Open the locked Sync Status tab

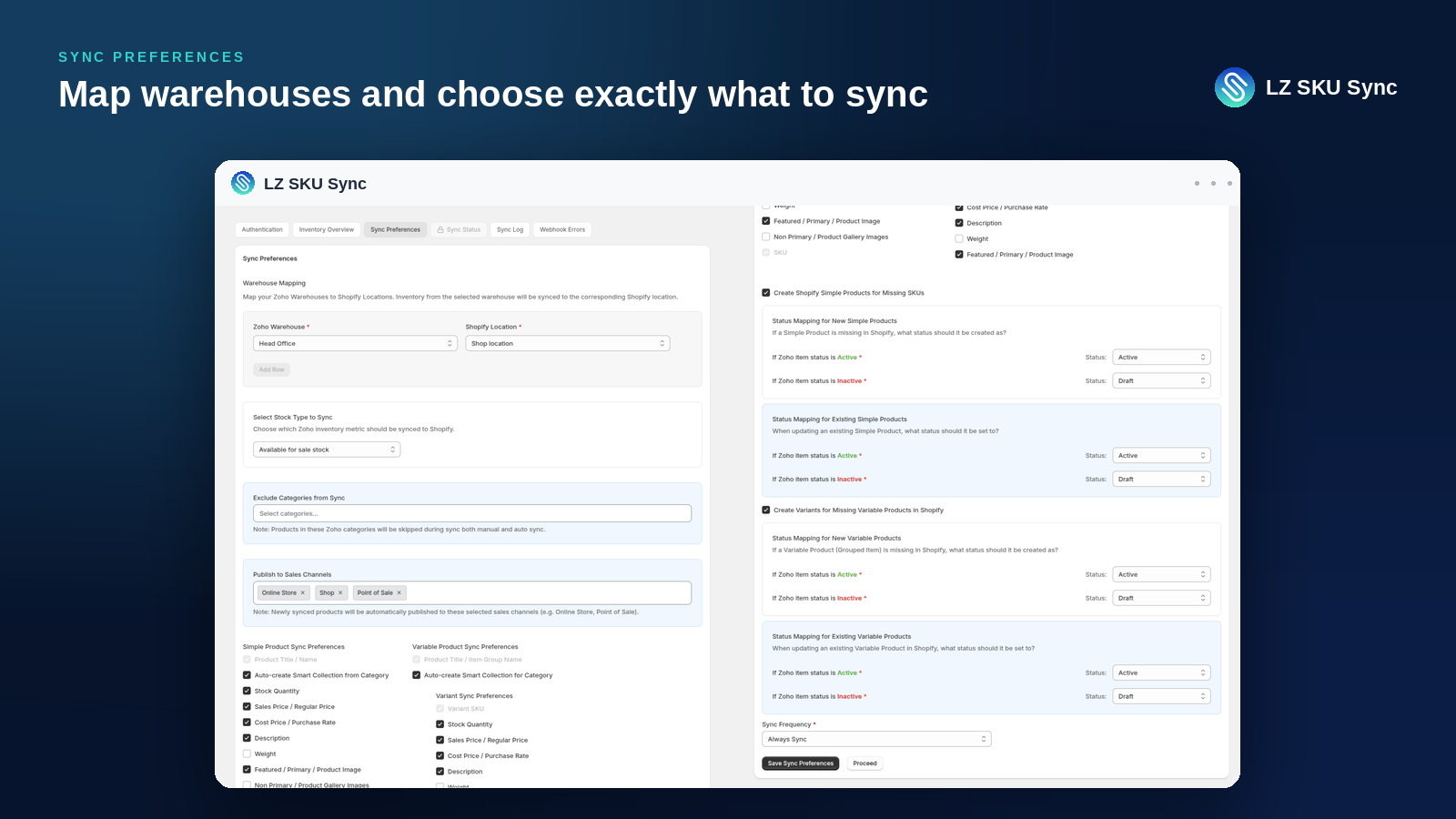pos(459,229)
